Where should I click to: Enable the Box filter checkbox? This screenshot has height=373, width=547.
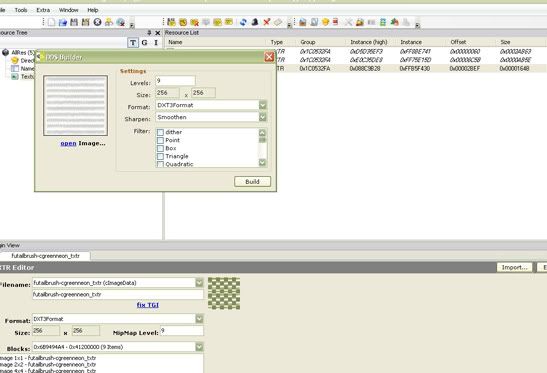click(x=160, y=148)
